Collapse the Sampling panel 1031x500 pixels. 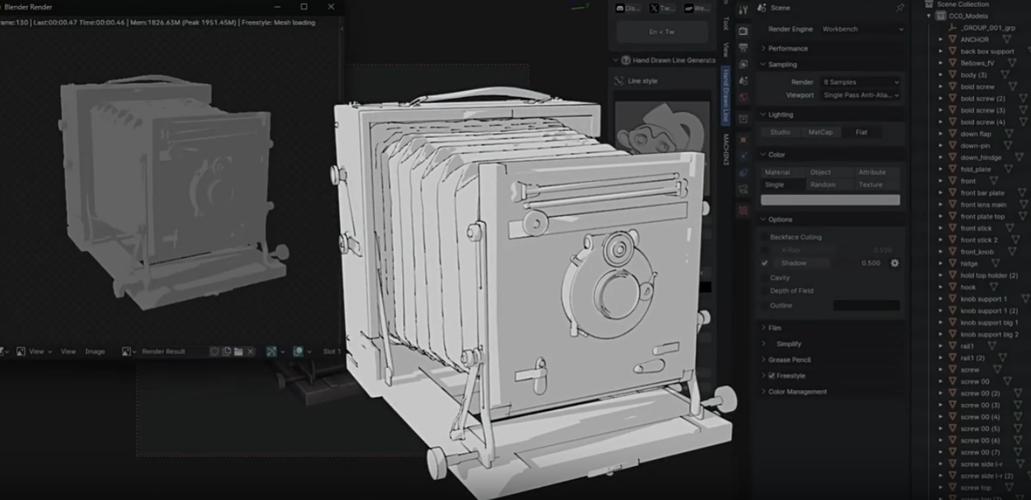pos(782,64)
